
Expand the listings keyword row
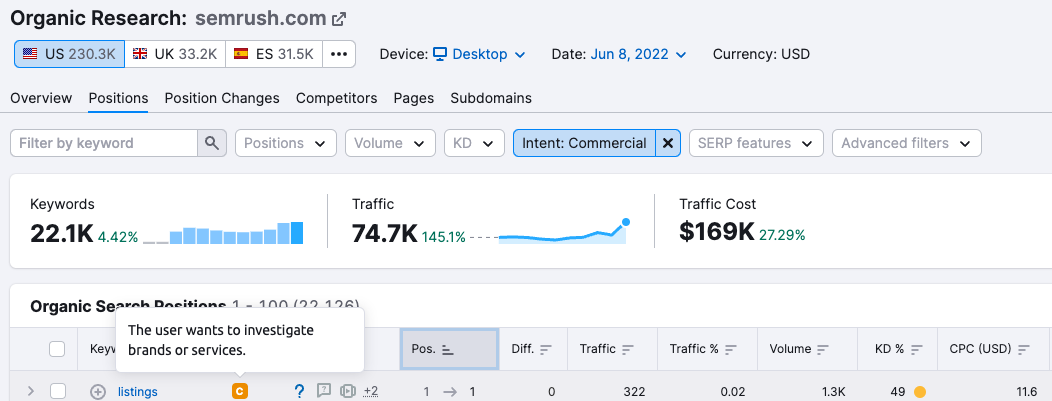click(30, 392)
